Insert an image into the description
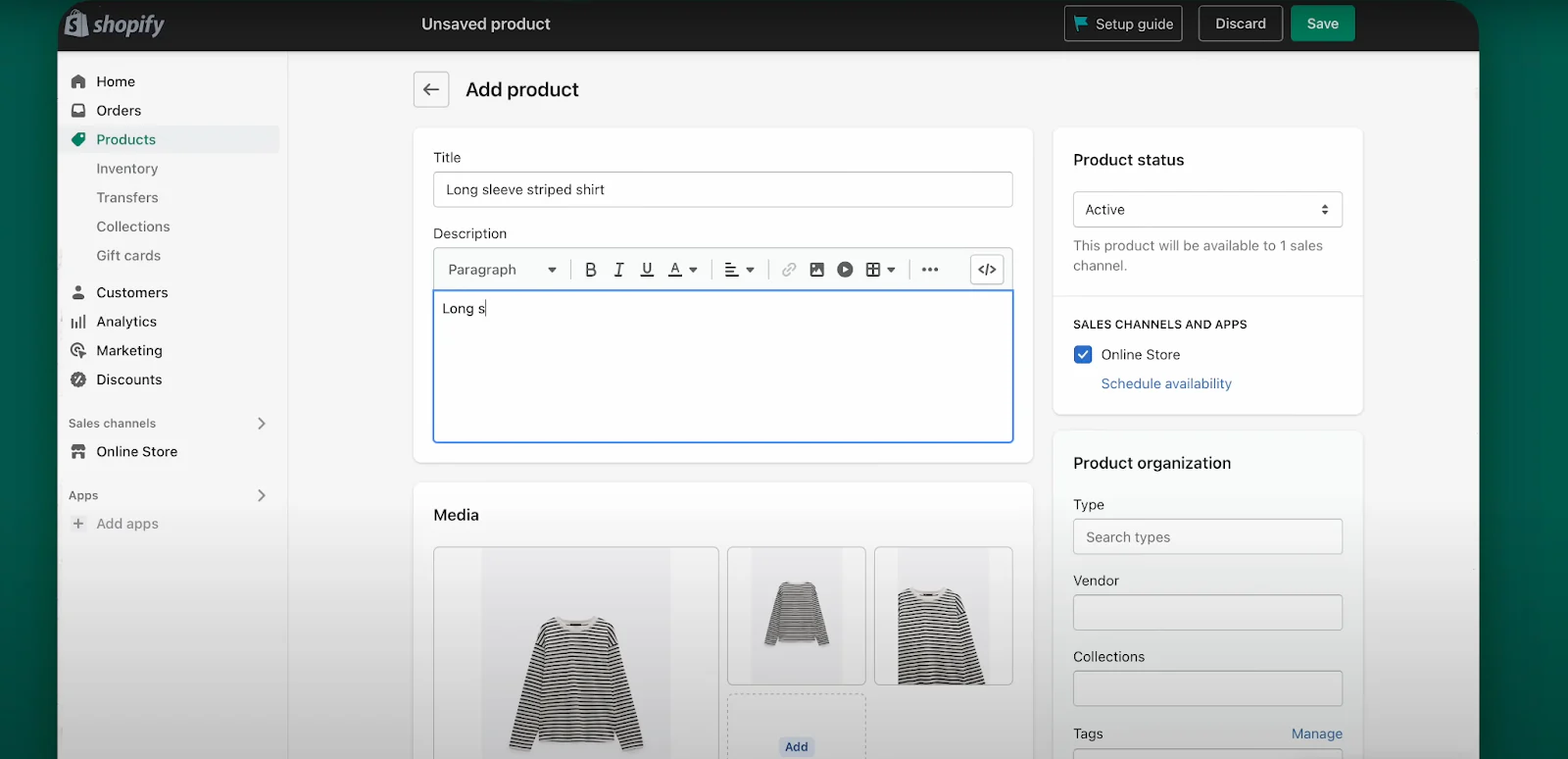The image size is (1568, 759). (x=816, y=270)
